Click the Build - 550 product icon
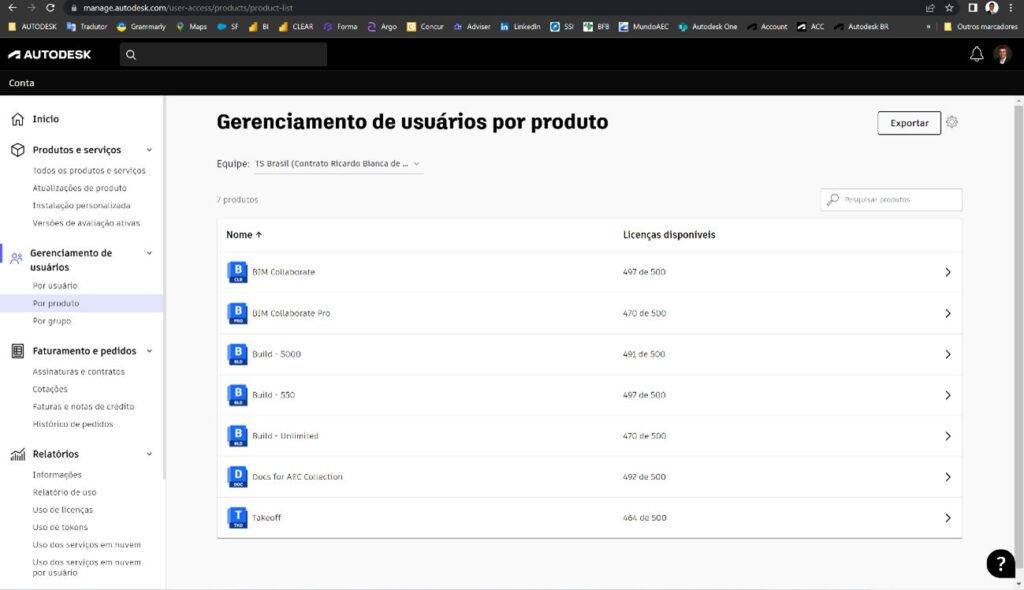Screen dimensions: 1024x590 tap(237, 395)
